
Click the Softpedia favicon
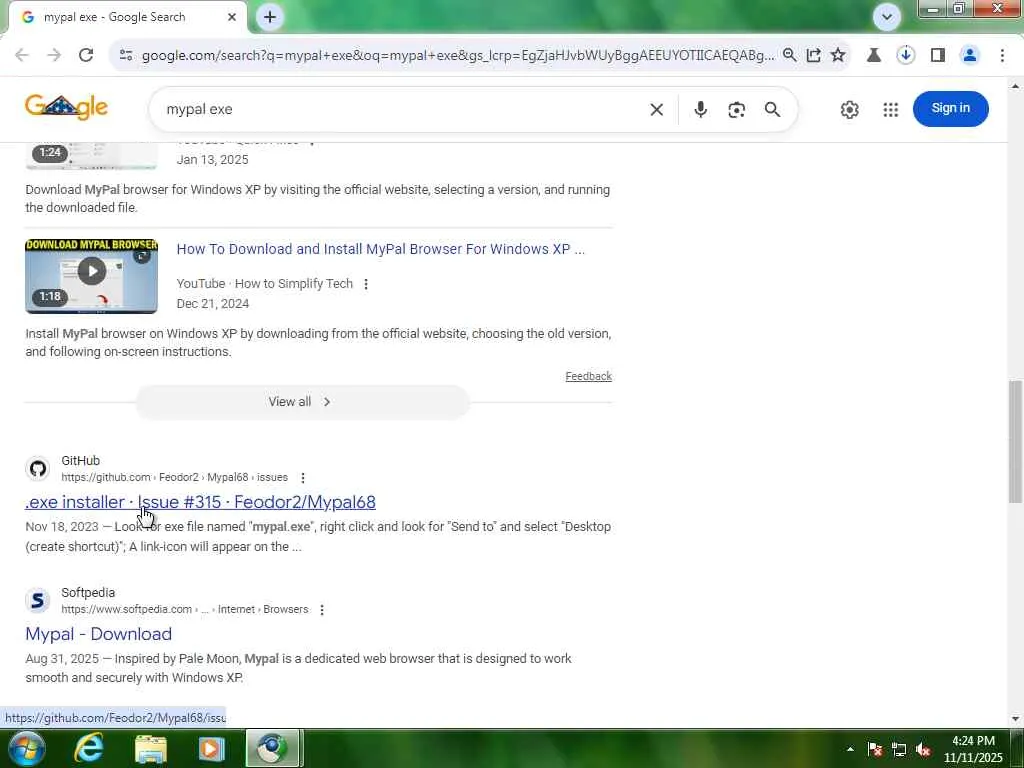coord(38,601)
